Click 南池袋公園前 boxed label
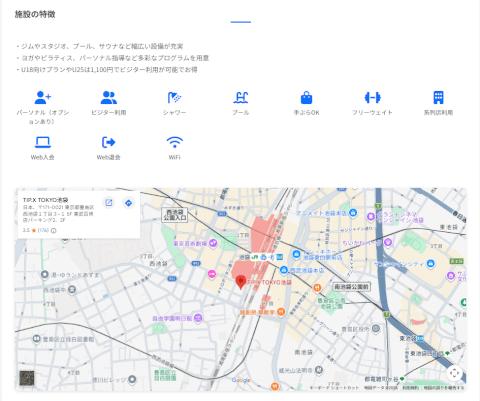The height and width of the screenshot is (401, 480). pyautogui.click(x=351, y=287)
